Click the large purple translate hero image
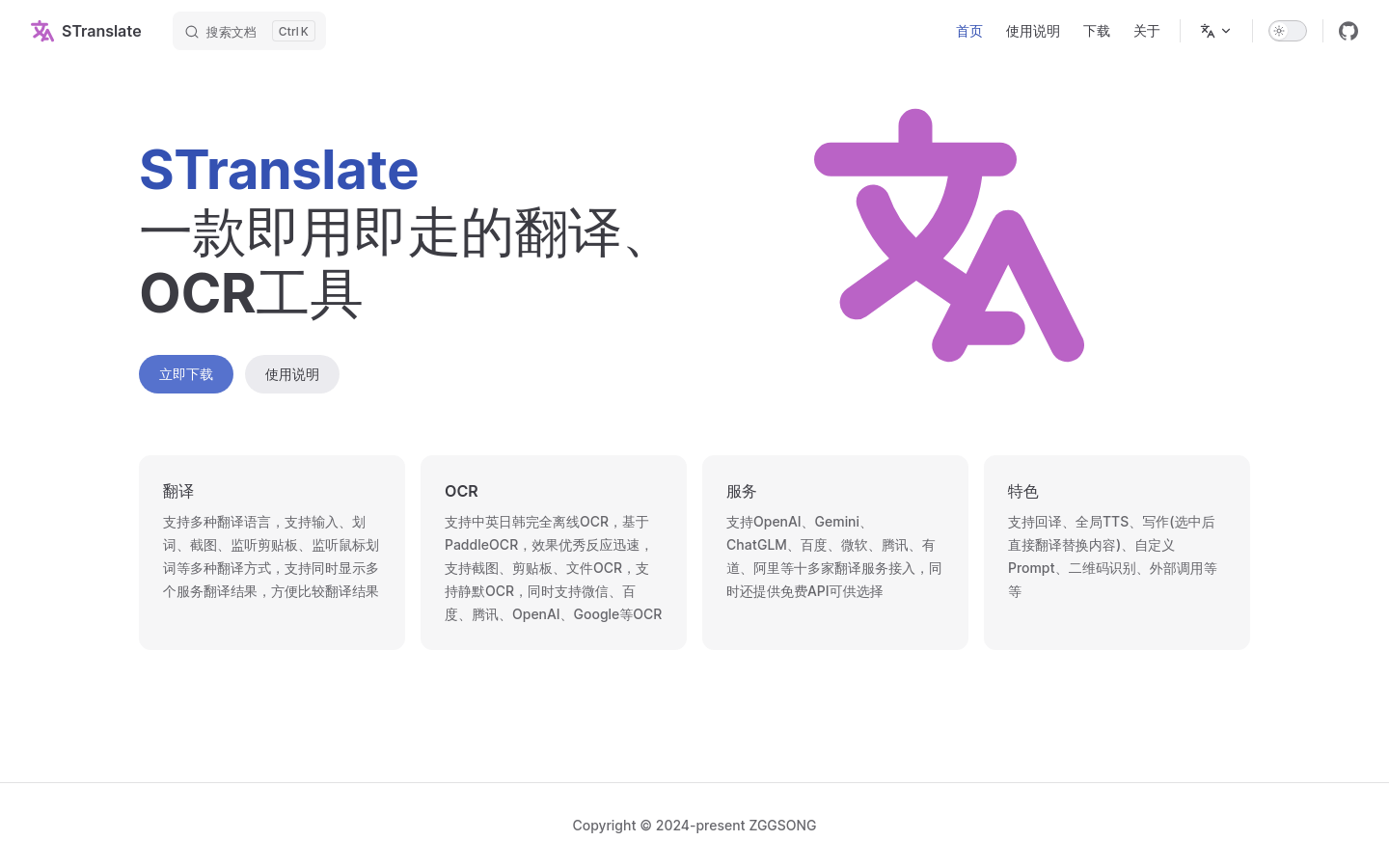Image resolution: width=1389 pixels, height=868 pixels. 949,235
